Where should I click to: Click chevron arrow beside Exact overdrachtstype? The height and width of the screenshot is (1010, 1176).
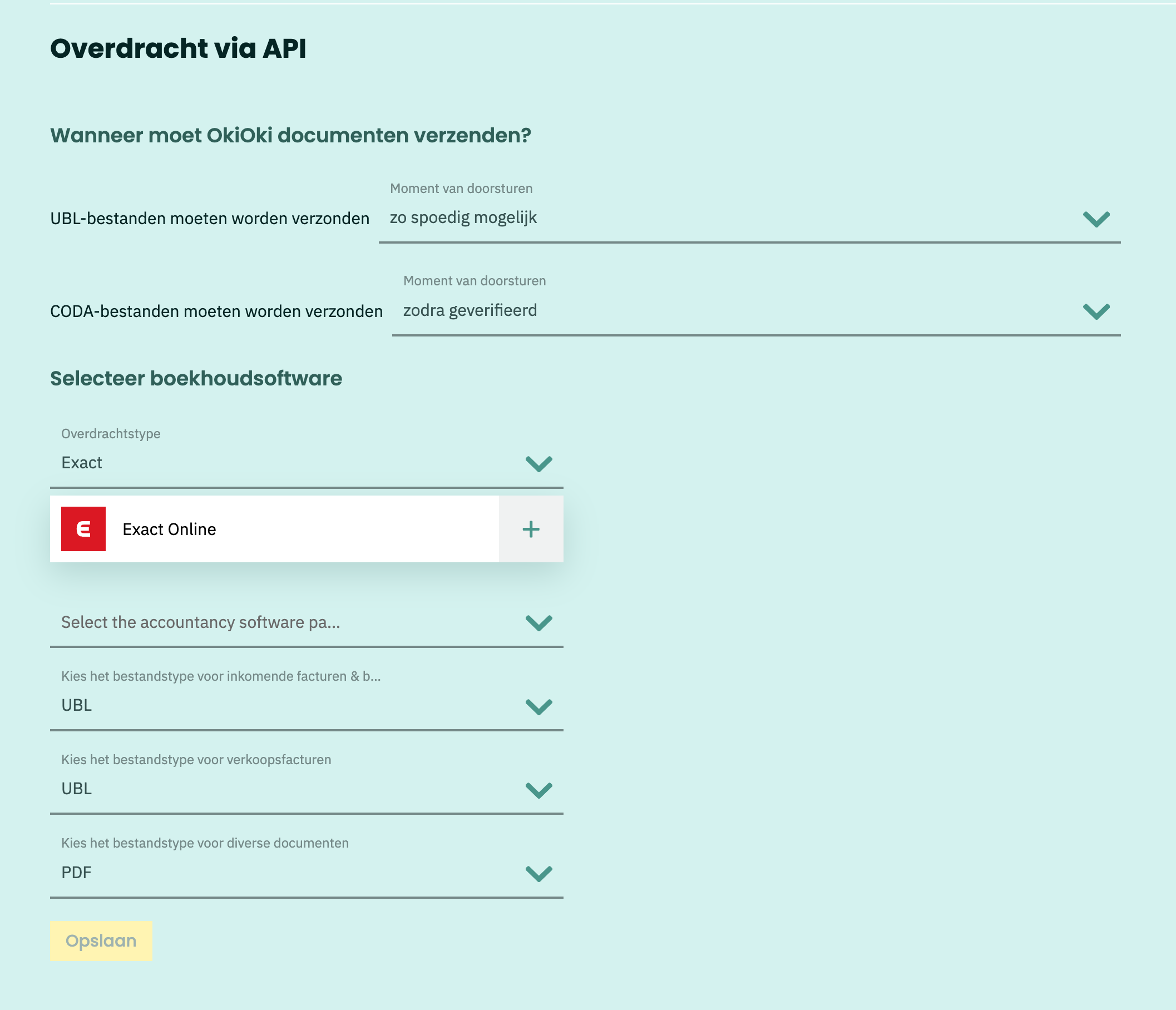click(538, 464)
